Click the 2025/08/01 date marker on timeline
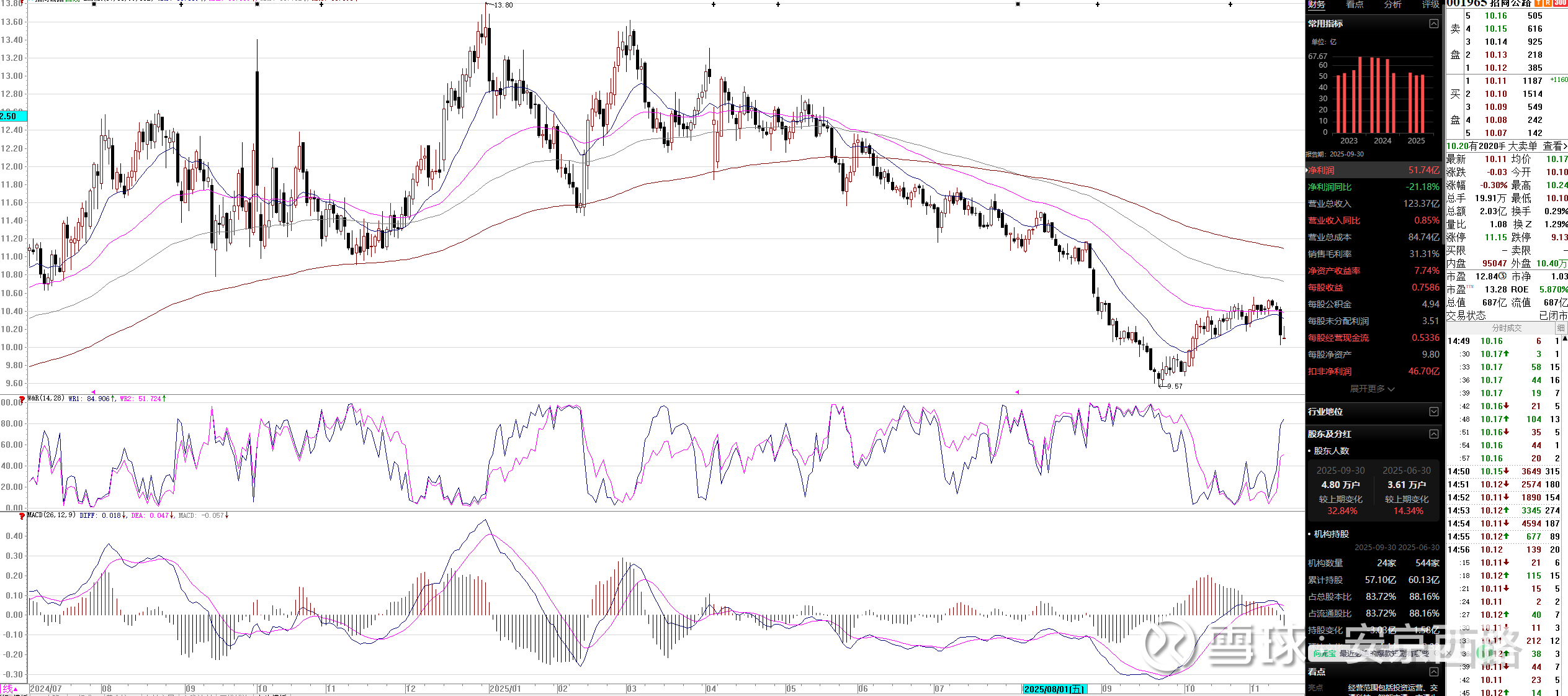This screenshot has width=1568, height=696. 1054,689
